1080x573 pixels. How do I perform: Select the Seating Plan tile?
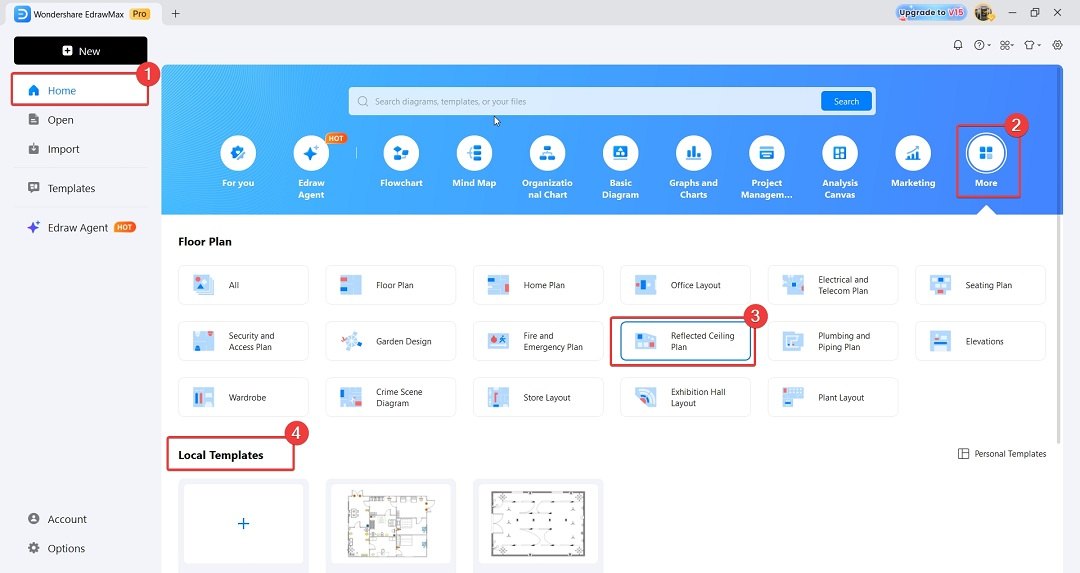click(980, 285)
